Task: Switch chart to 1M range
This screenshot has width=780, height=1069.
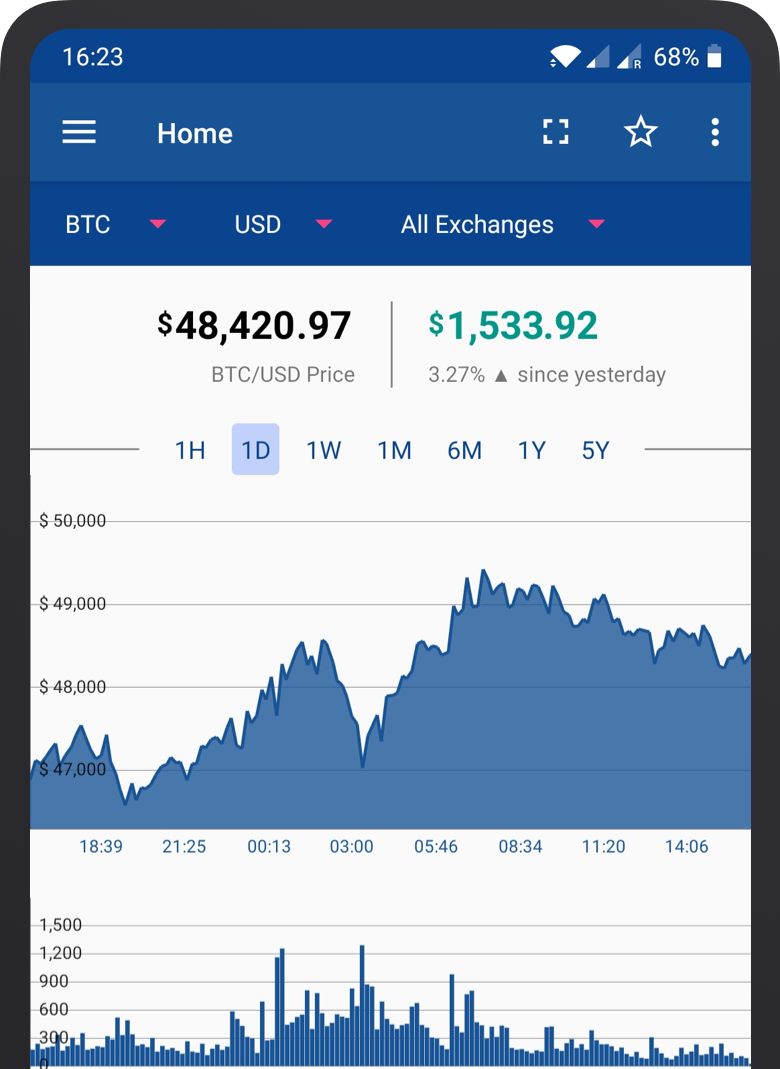Action: [x=394, y=450]
